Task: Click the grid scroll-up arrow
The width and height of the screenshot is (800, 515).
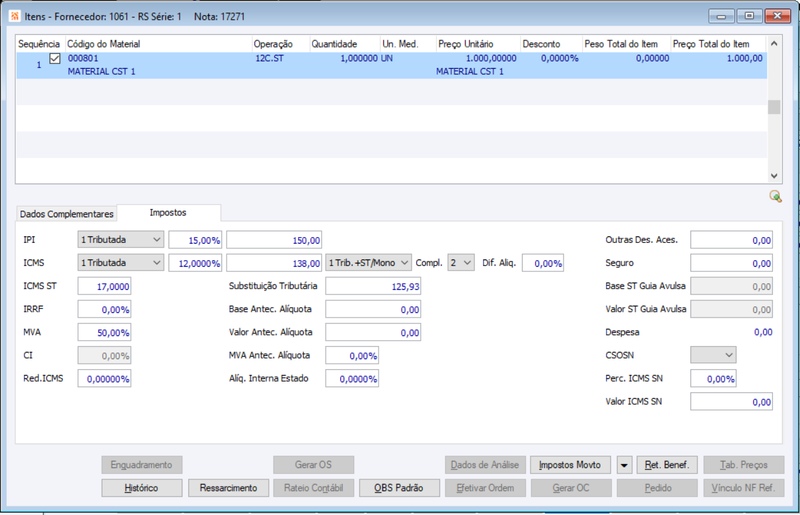Action: [x=774, y=44]
